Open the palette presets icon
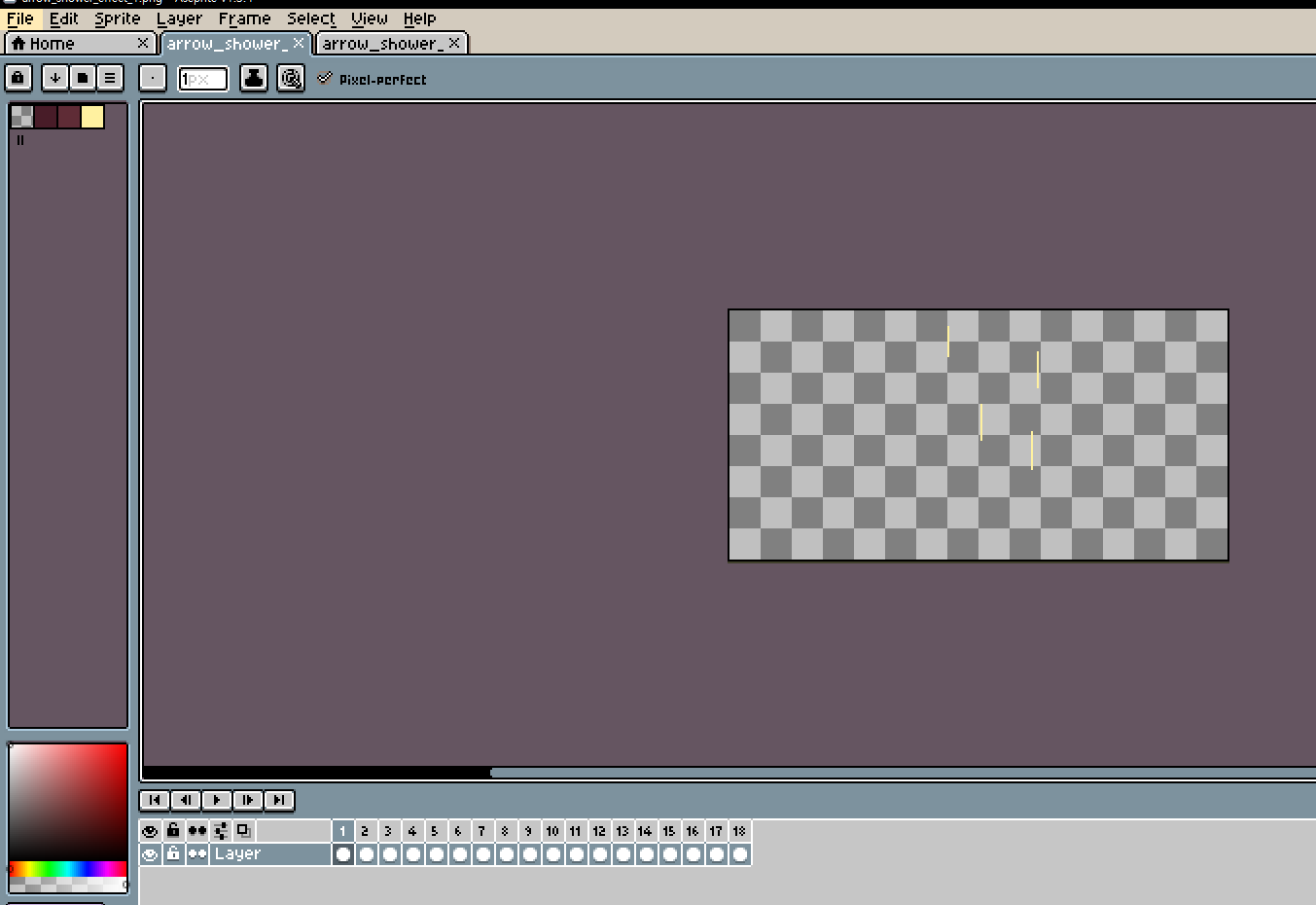The height and width of the screenshot is (905, 1316). (x=83, y=78)
